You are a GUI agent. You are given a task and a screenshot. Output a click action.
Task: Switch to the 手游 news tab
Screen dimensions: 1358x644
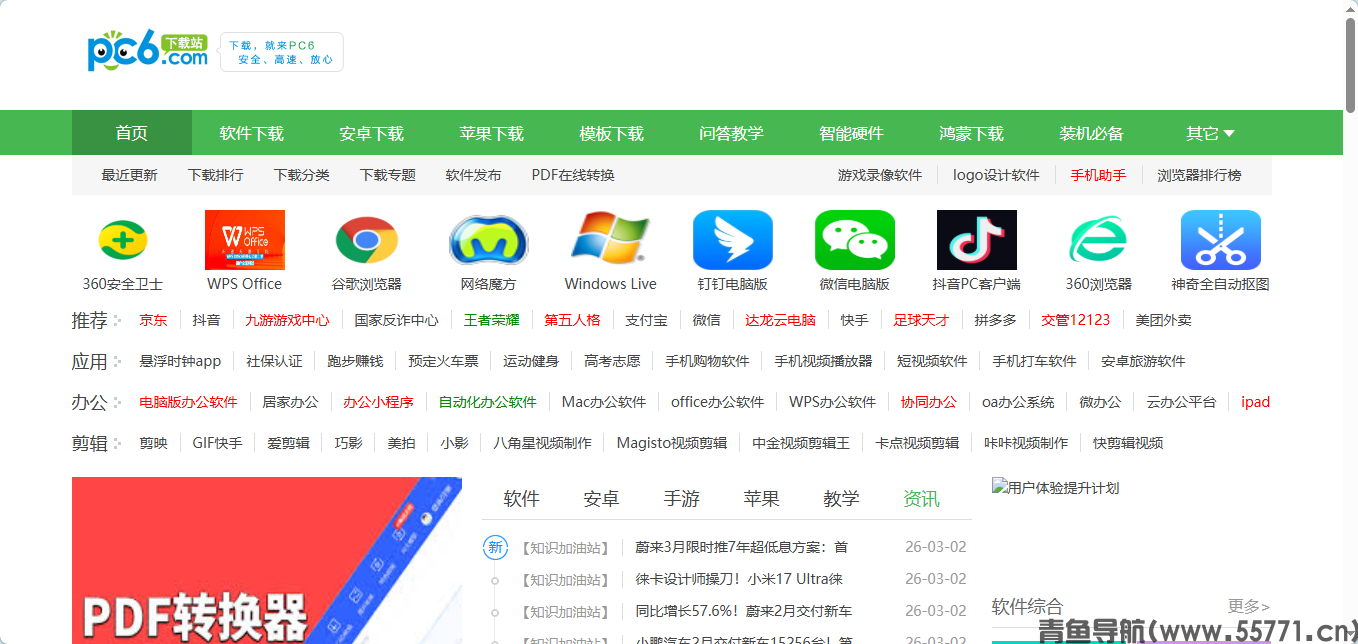tap(682, 498)
